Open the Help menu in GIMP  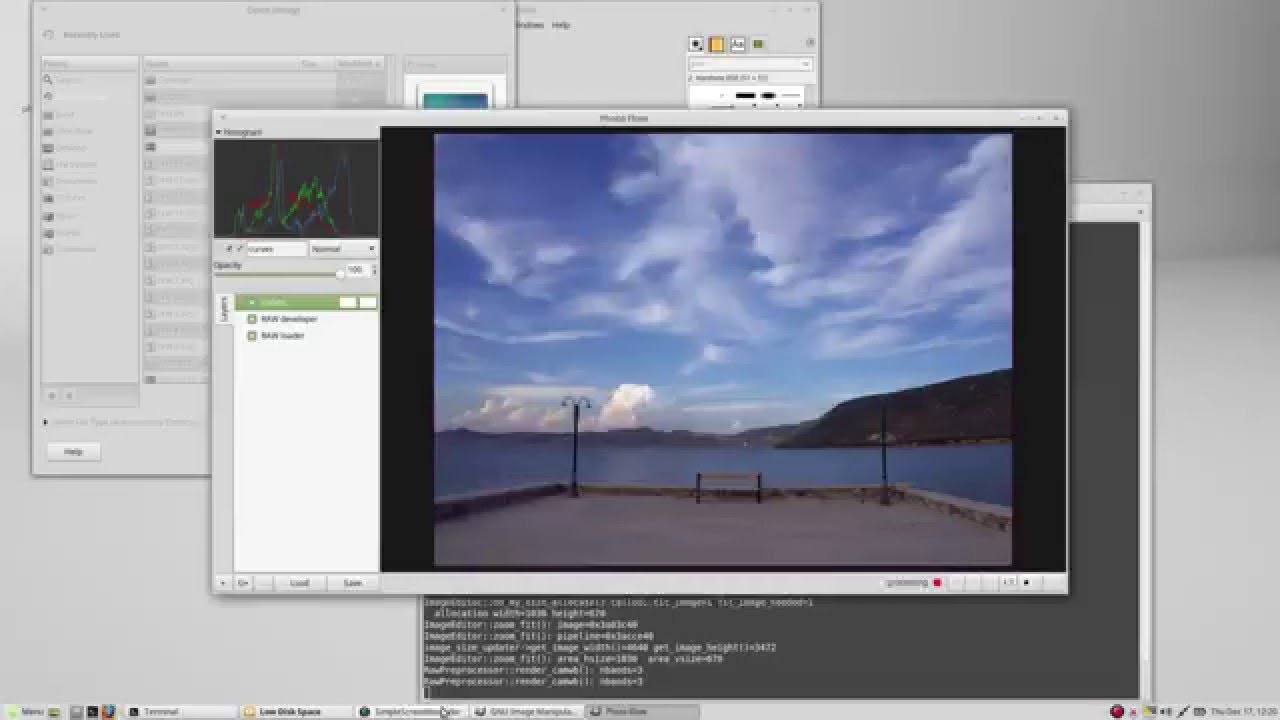[561, 25]
